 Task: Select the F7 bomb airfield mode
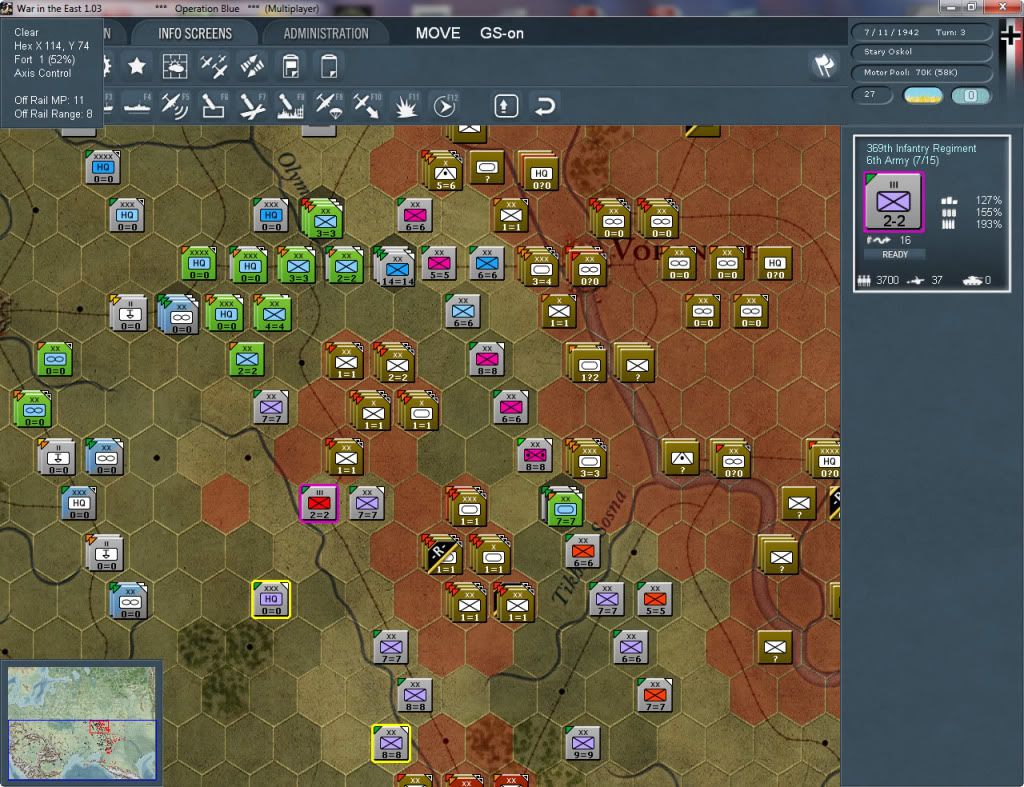252,106
